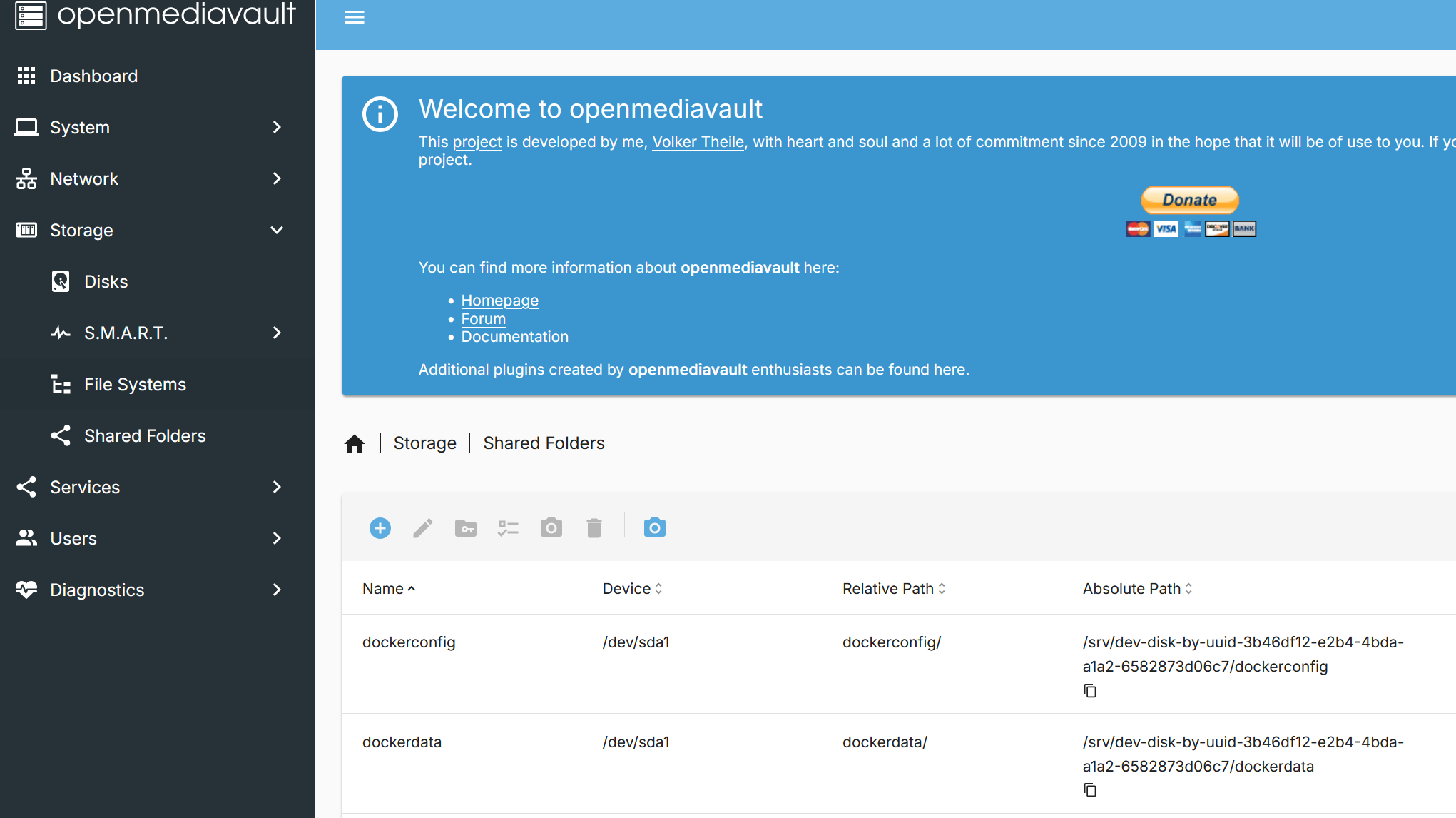Screen dimensions: 1456x818
Task: Click /dev/sda1 in the dockerconfig row
Action: tap(636, 642)
